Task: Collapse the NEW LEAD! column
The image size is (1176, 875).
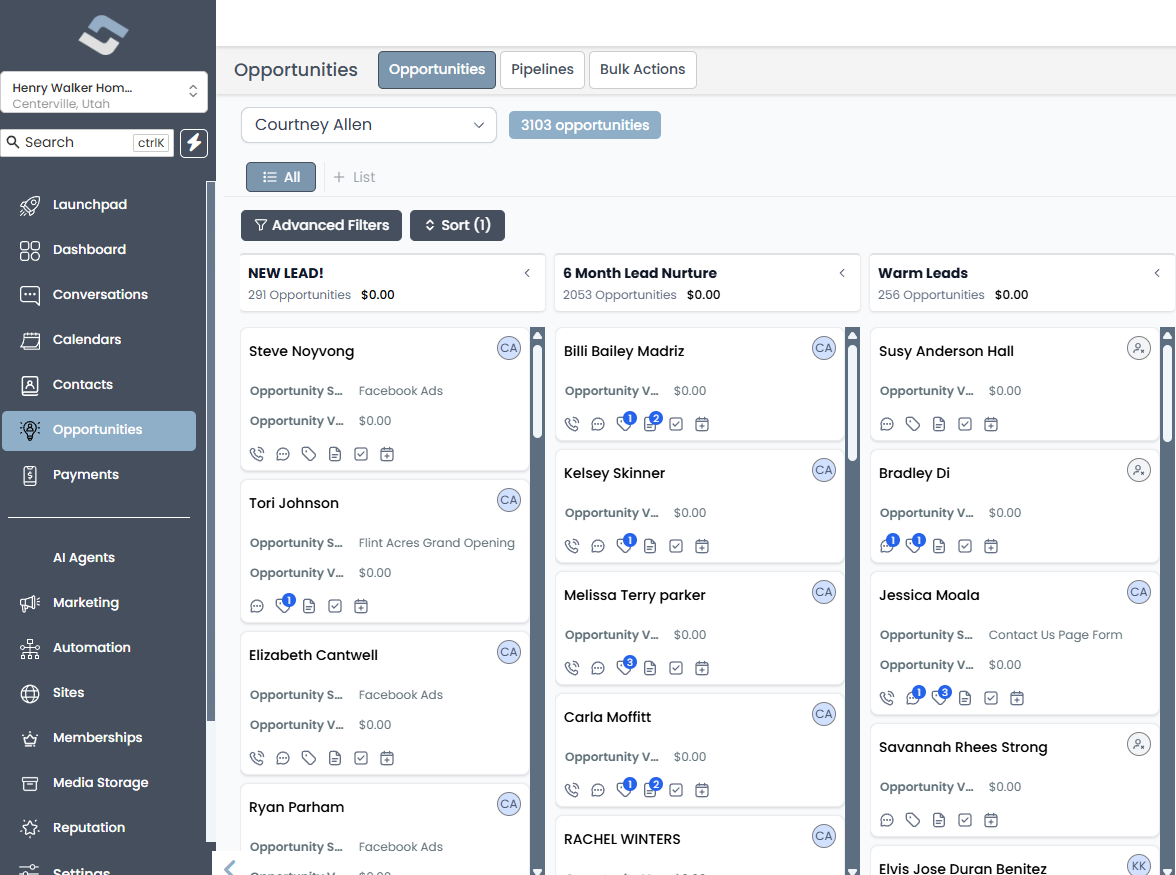Action: [x=527, y=272]
